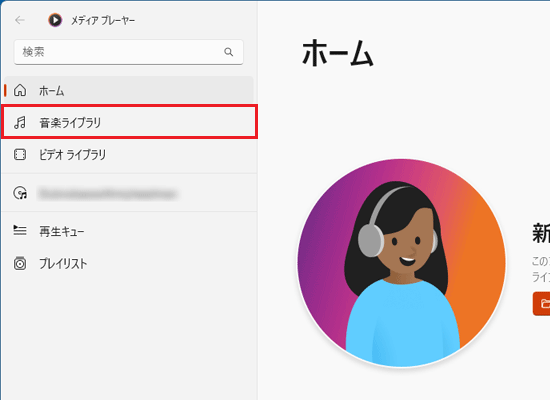
Task: Open the ホーム navigation item
Action: click(129, 90)
